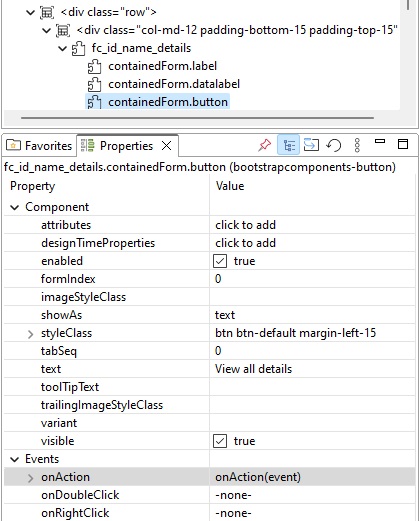Click the fc_id_name_details form container icon
Viewport: 420px width, 521px height.
coord(78,48)
